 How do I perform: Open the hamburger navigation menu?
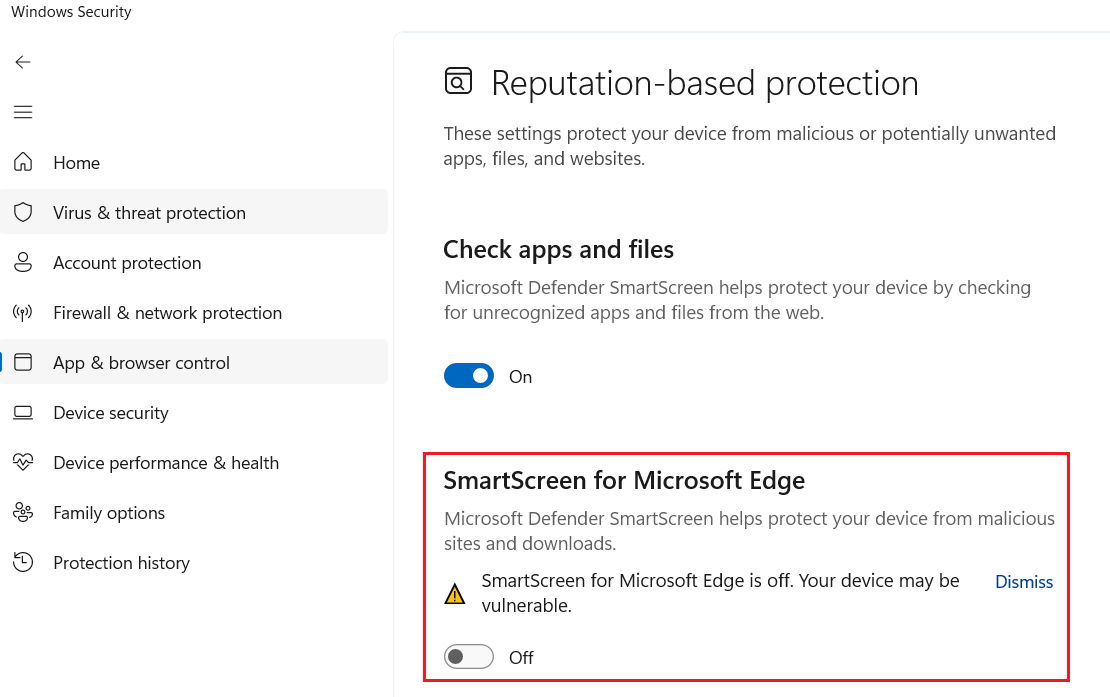pyautogui.click(x=23, y=112)
